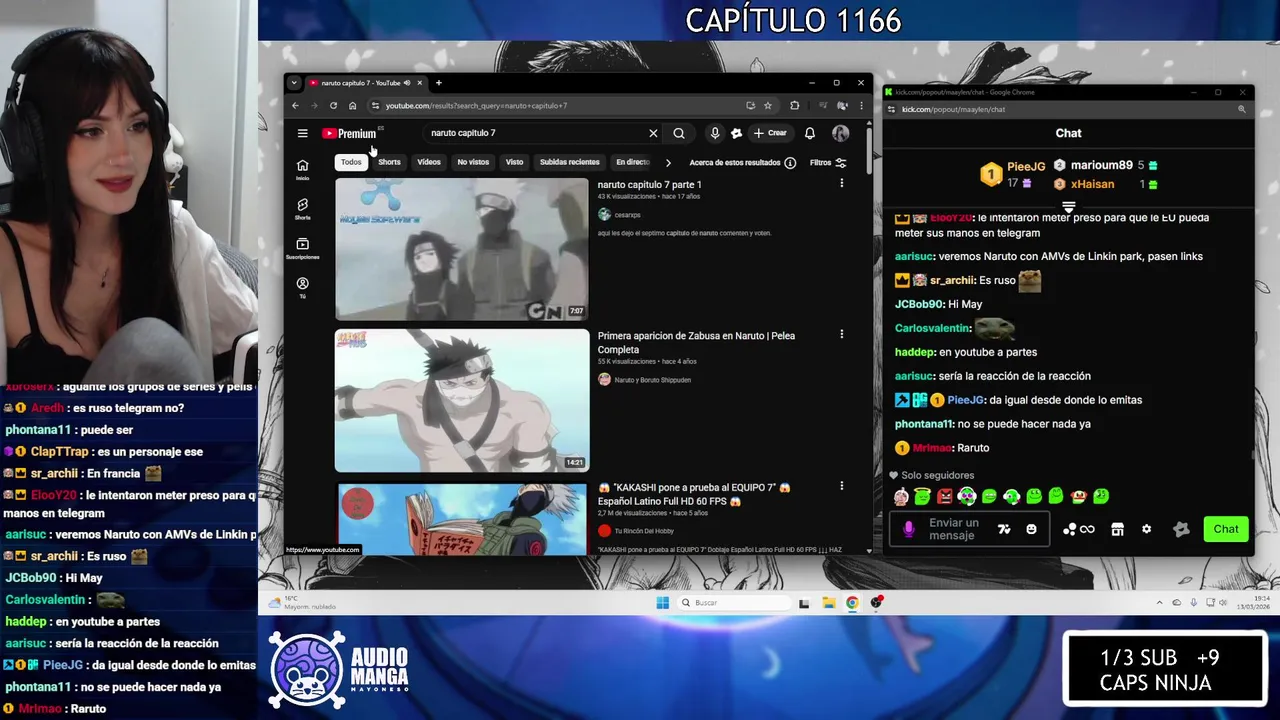
Task: Expand the Kick leaderboard handle
Action: 1068,207
